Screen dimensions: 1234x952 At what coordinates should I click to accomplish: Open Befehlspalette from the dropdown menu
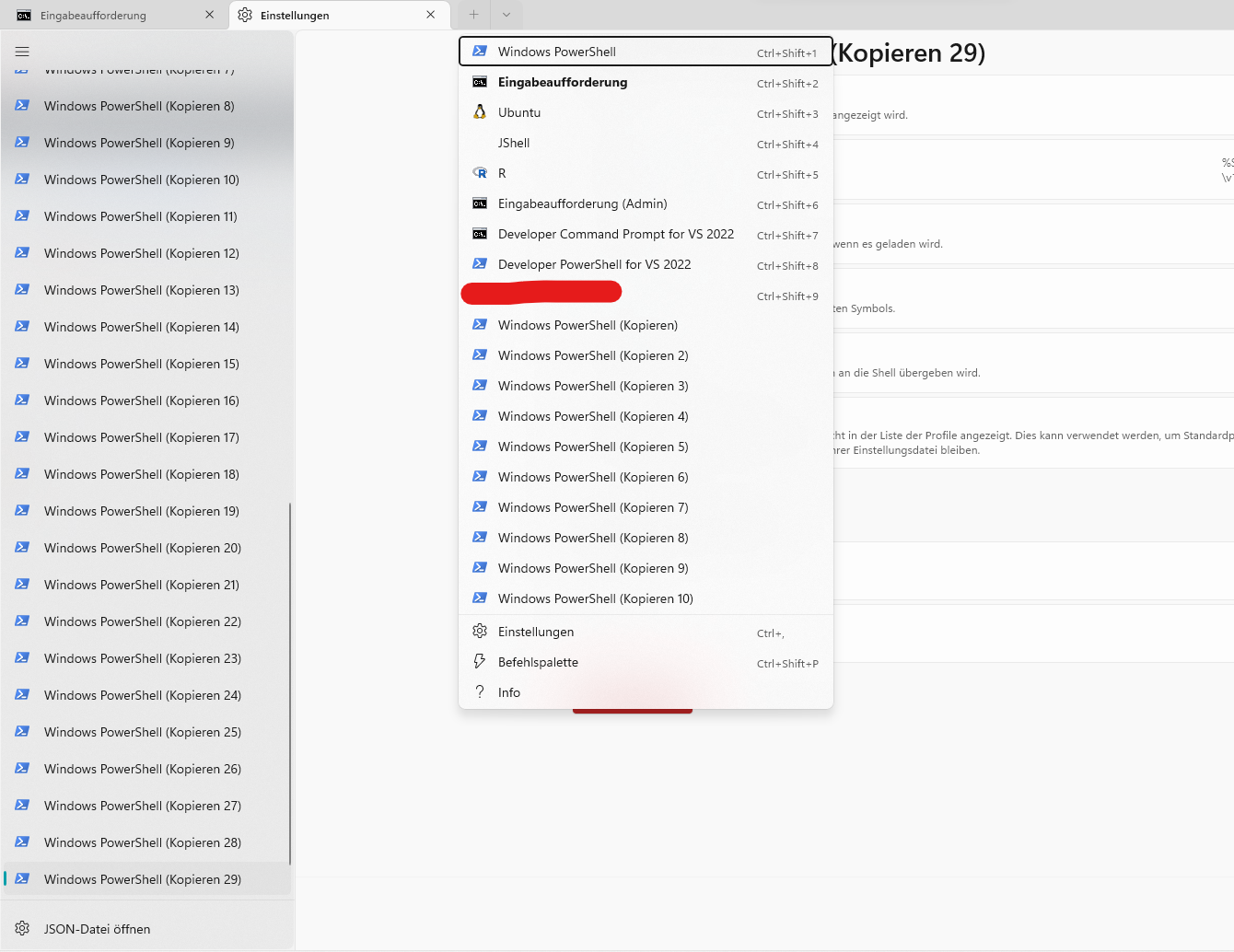(646, 662)
